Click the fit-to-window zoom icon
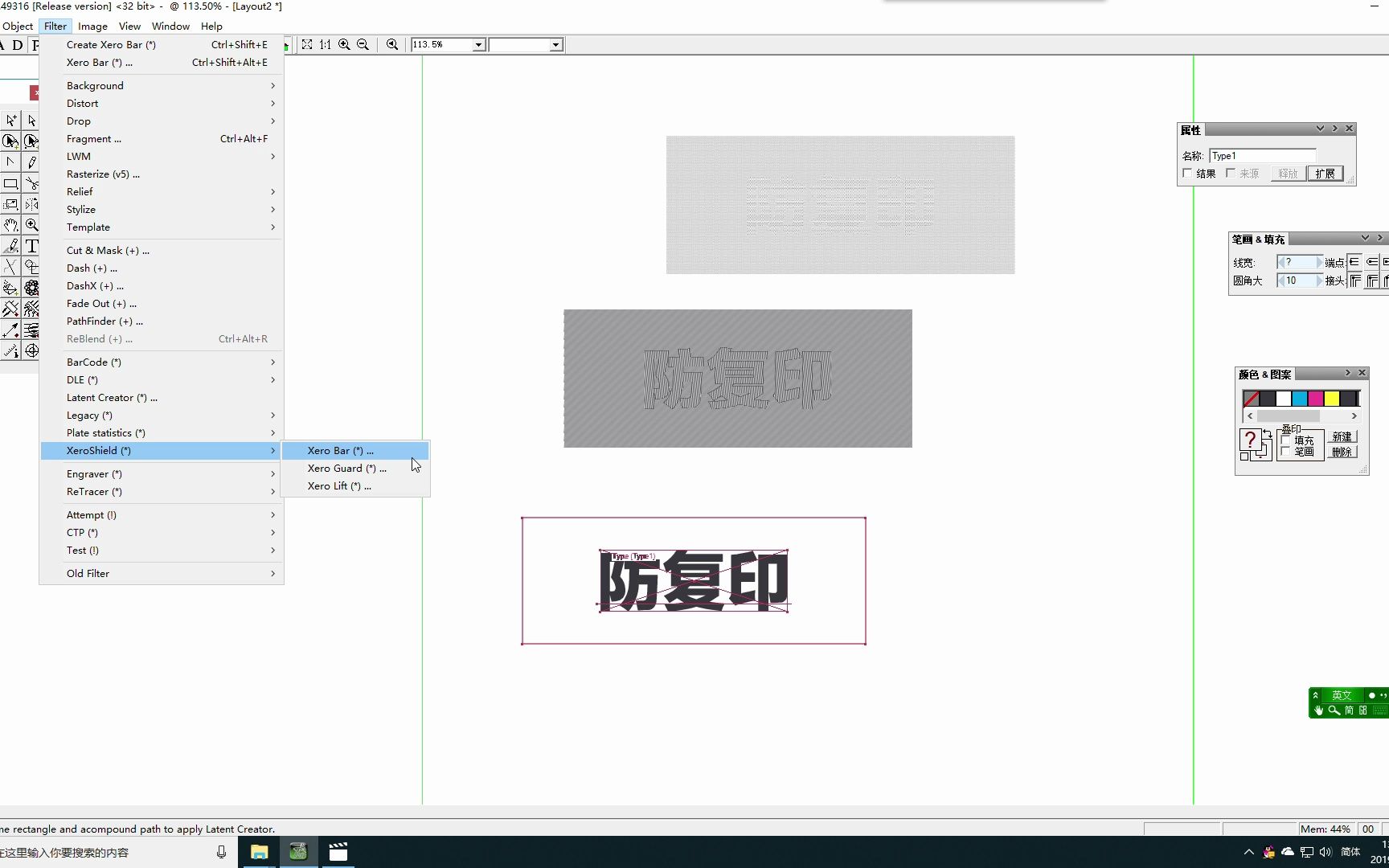This screenshot has height=868, width=1389. click(x=307, y=45)
